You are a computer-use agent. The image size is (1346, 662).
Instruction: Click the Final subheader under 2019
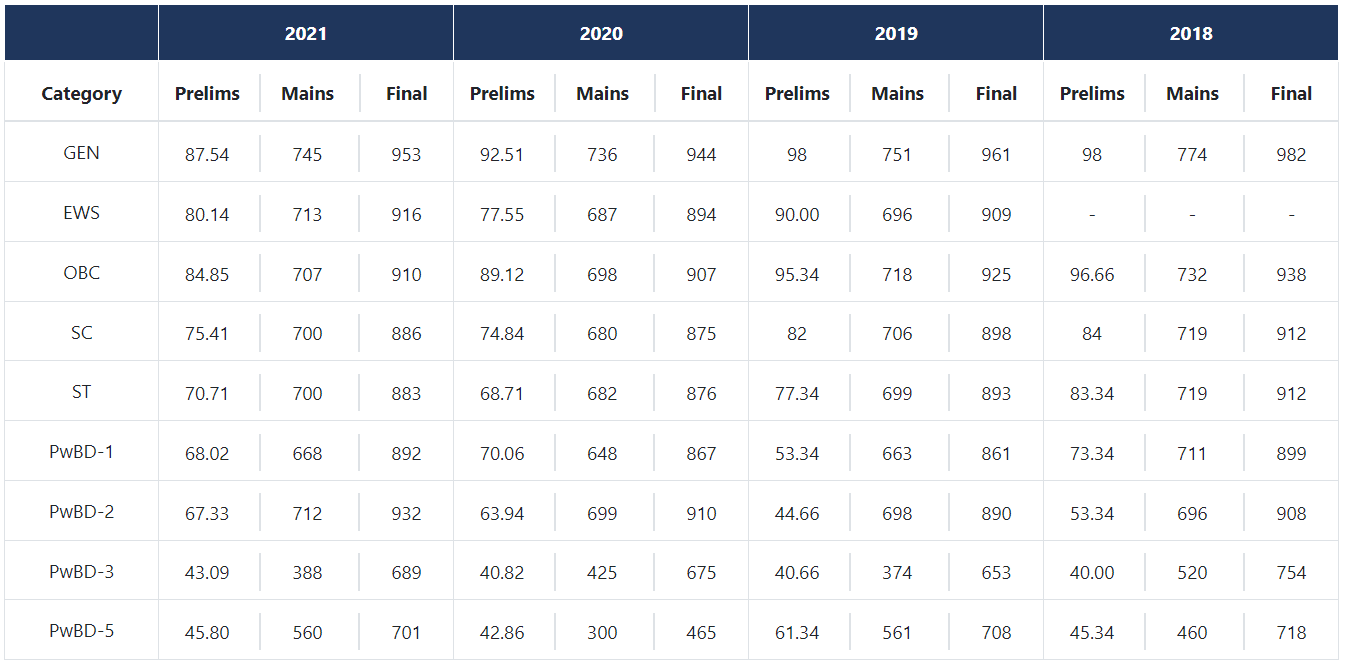point(996,94)
